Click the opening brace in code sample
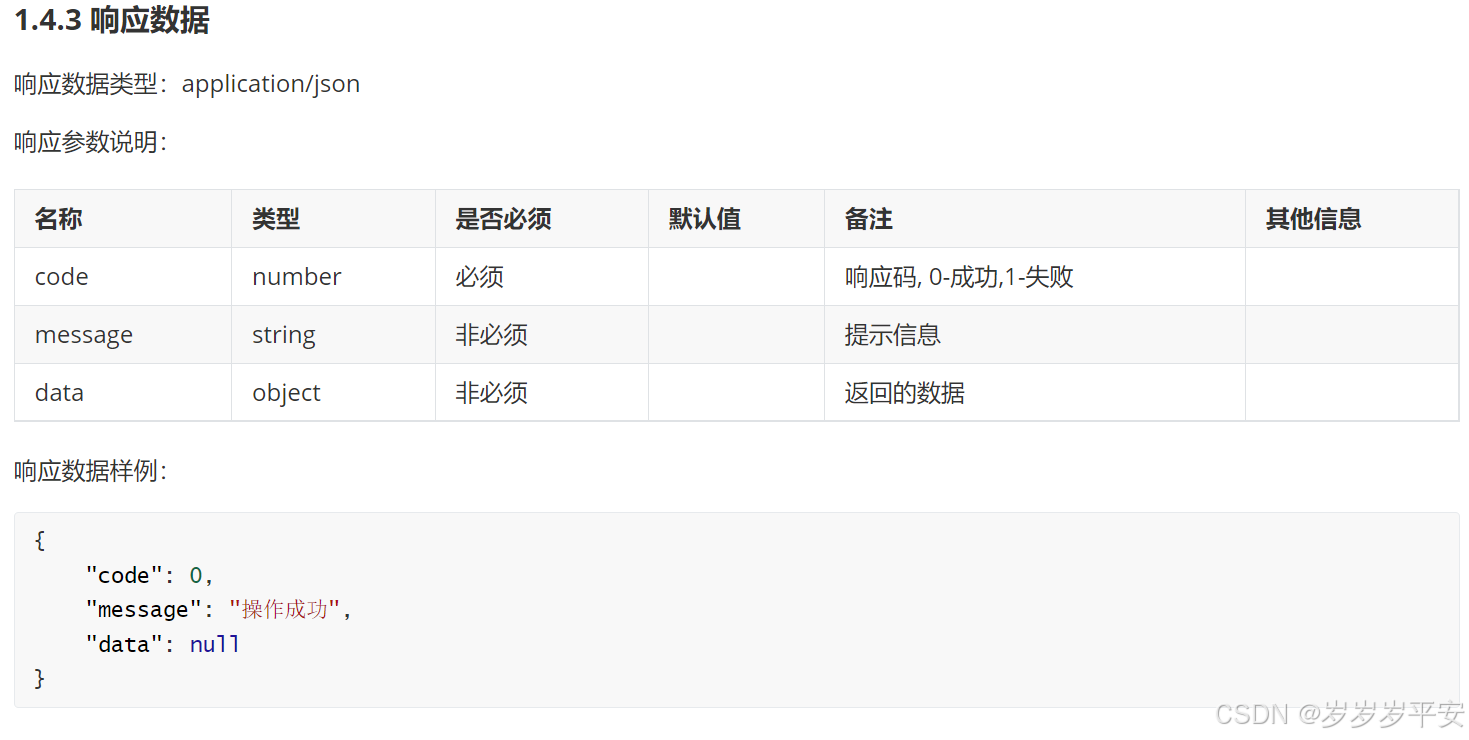Viewport: 1469px width, 740px height. pos(40,541)
